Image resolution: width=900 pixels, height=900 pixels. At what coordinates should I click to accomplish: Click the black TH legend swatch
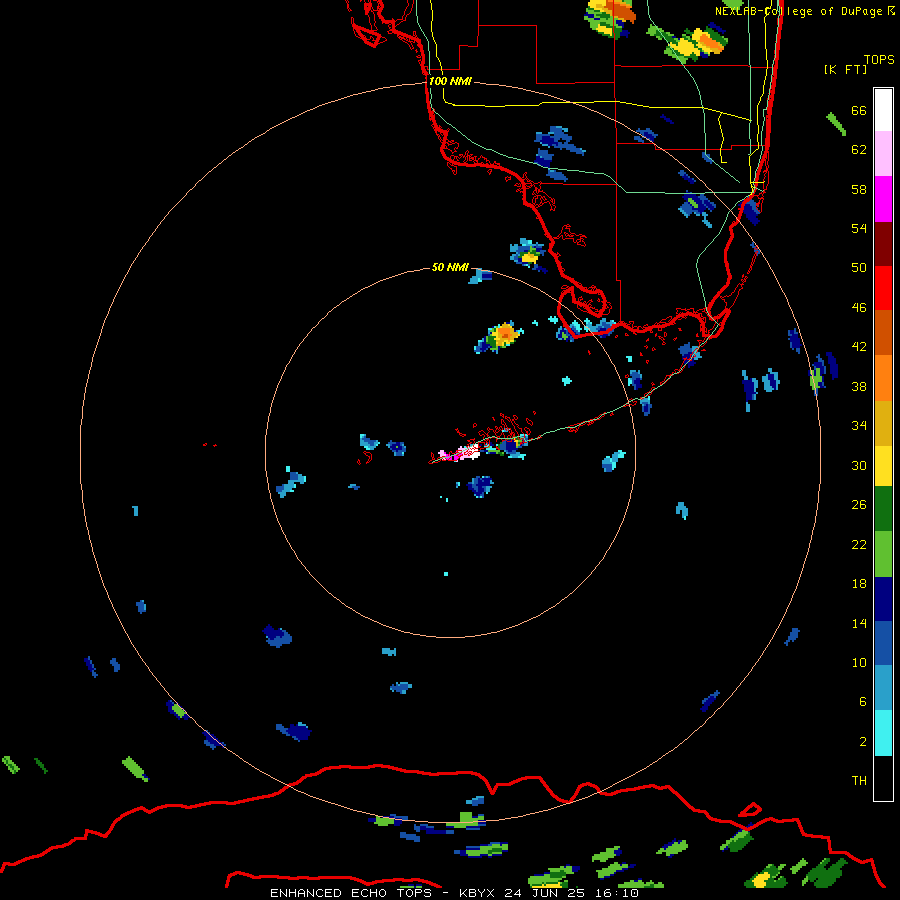tap(883, 778)
